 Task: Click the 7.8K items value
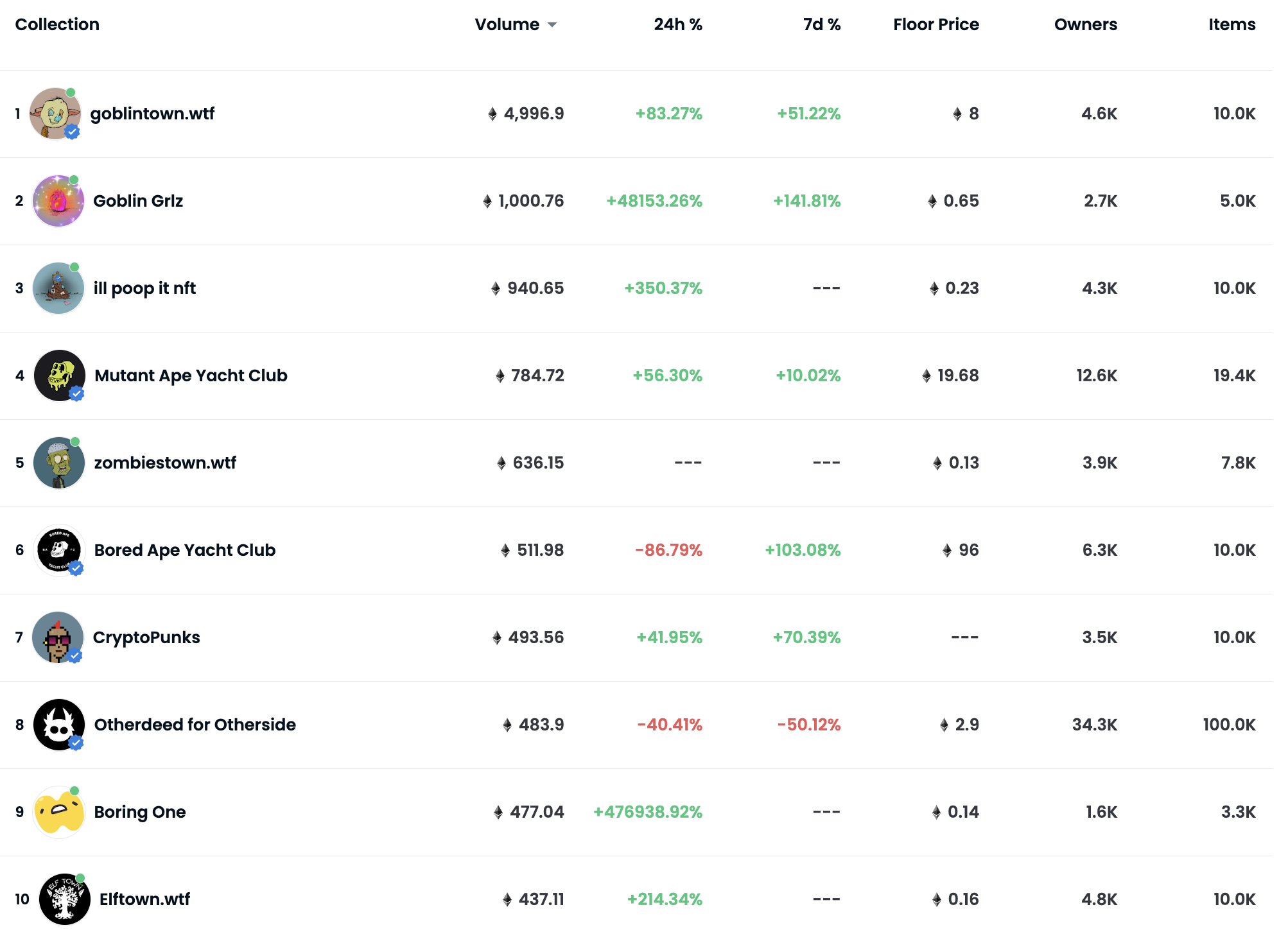(1239, 463)
